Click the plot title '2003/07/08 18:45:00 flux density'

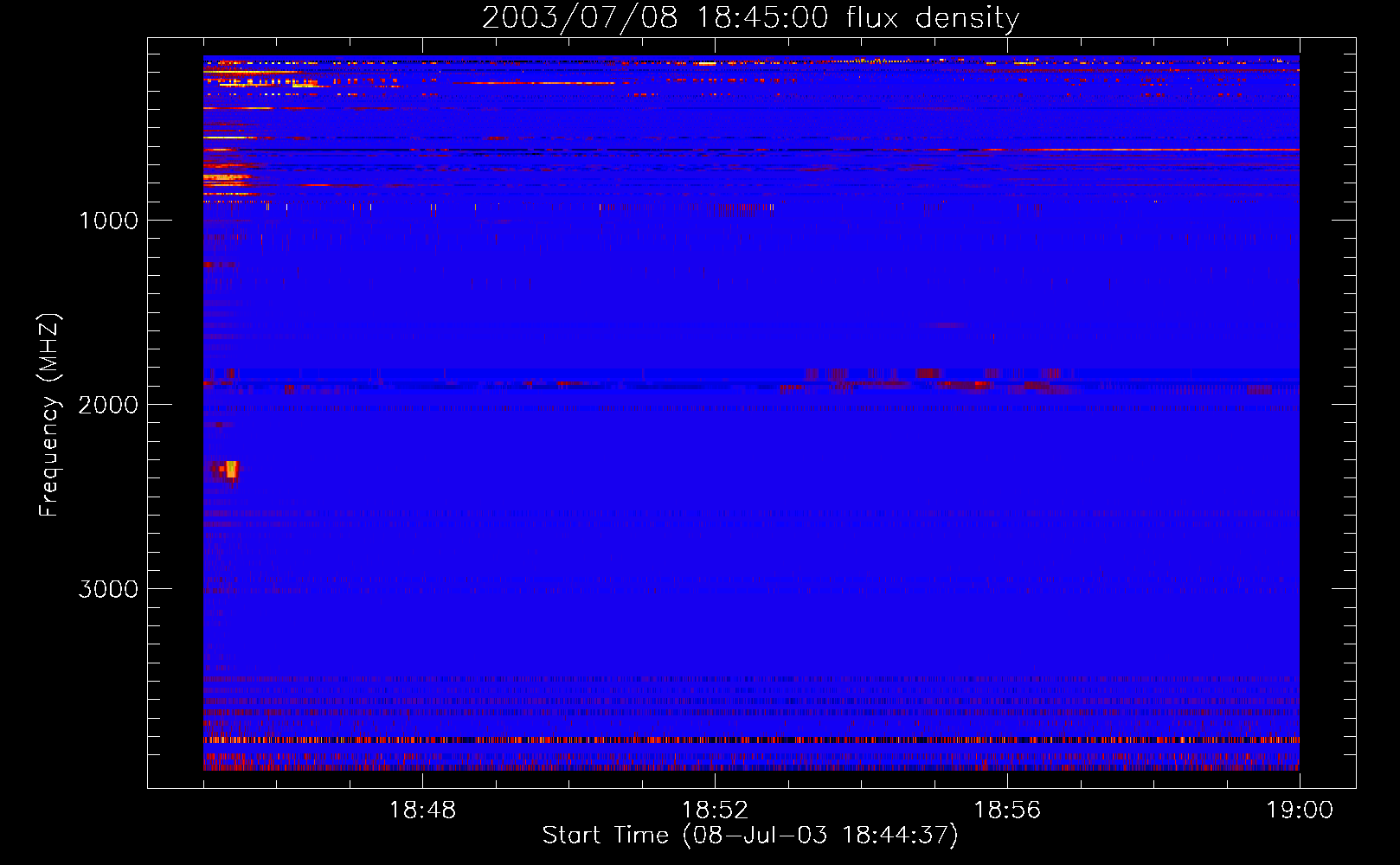click(x=750, y=17)
